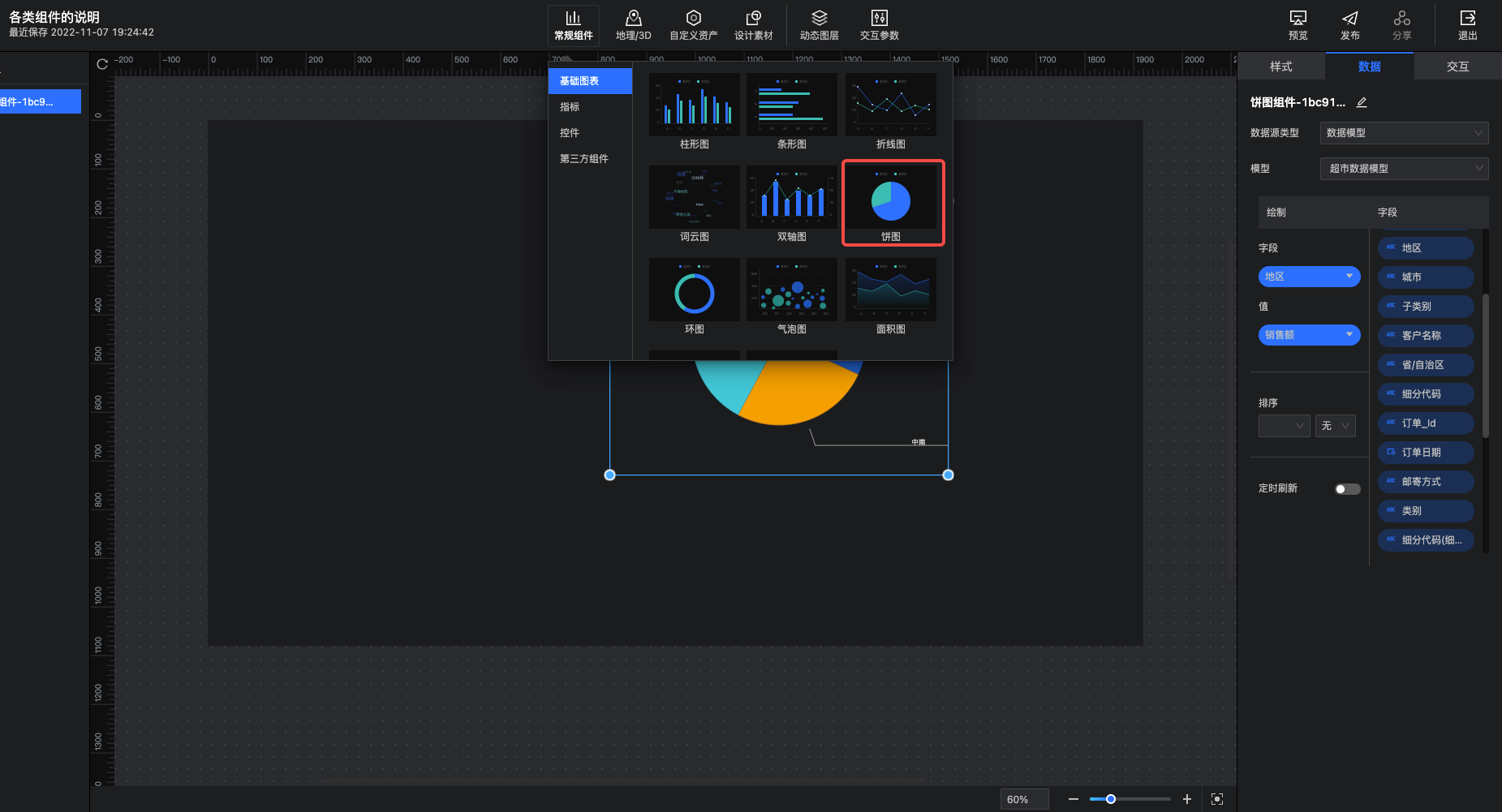
Task: Open the 数据源类型 dropdown
Action: point(1405,133)
